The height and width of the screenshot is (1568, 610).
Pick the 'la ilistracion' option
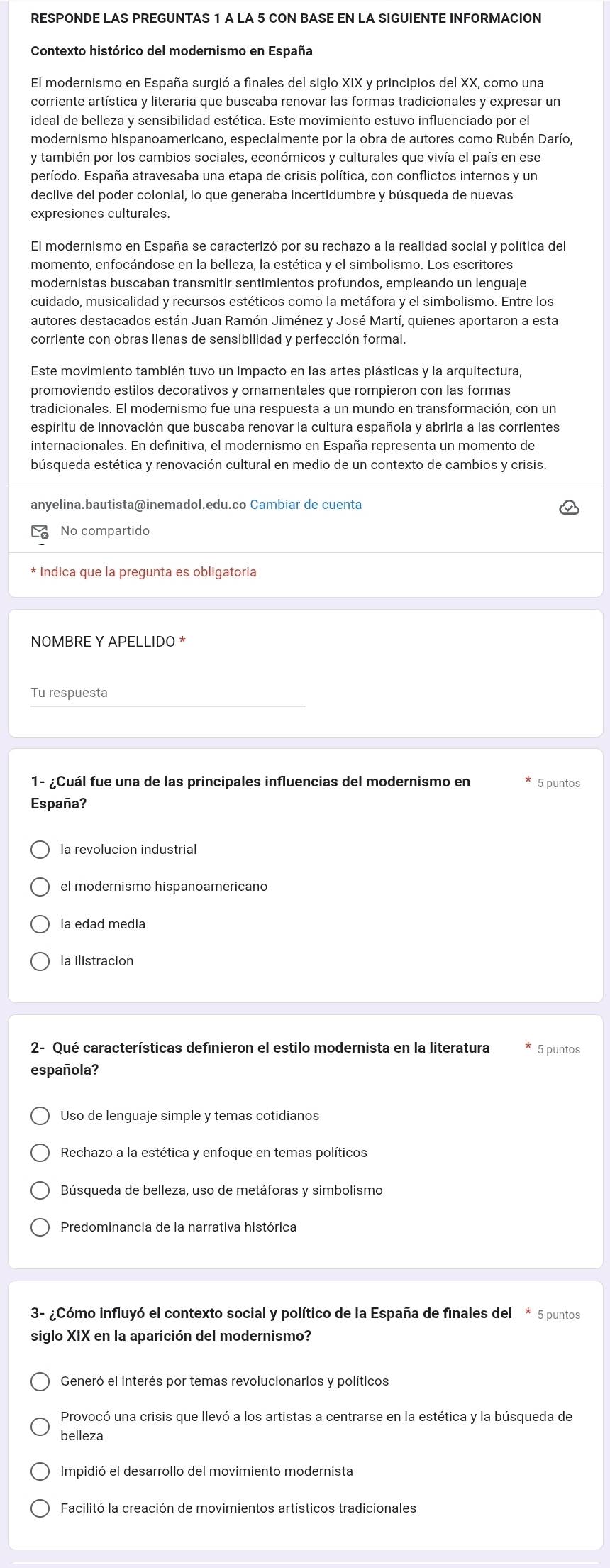click(x=40, y=961)
